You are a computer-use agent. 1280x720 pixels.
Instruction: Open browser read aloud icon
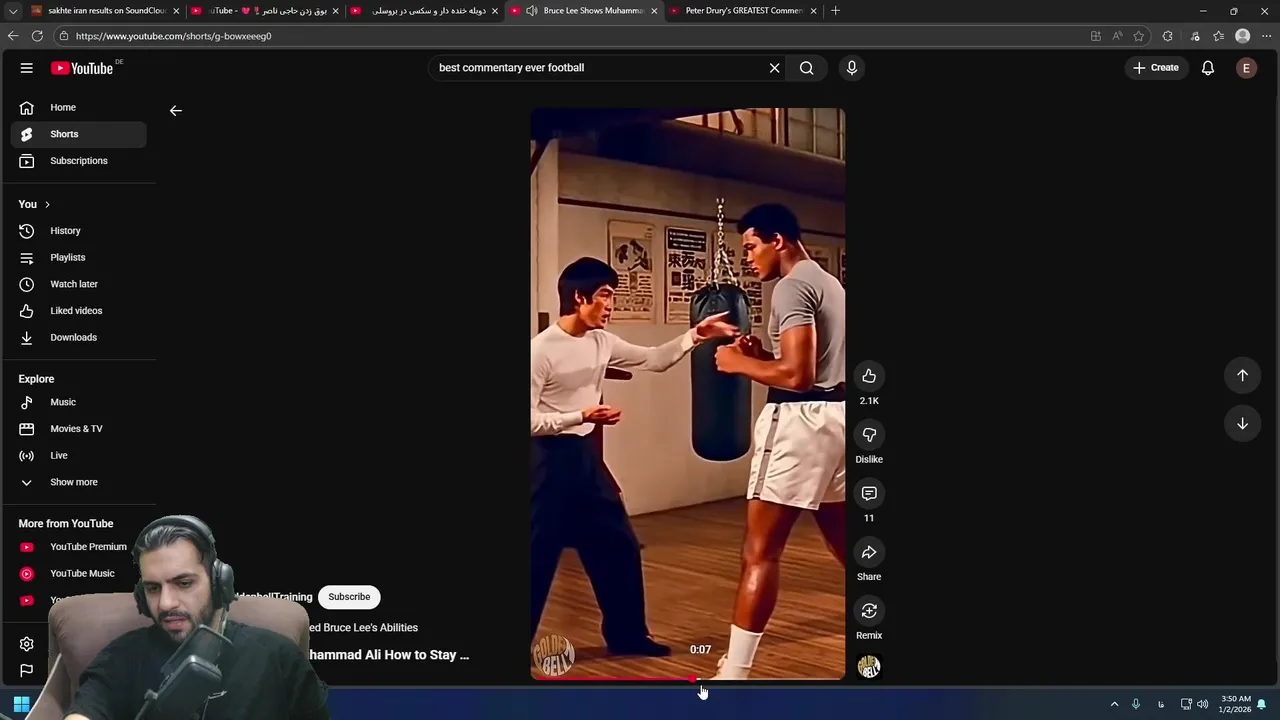pyautogui.click(x=1117, y=36)
